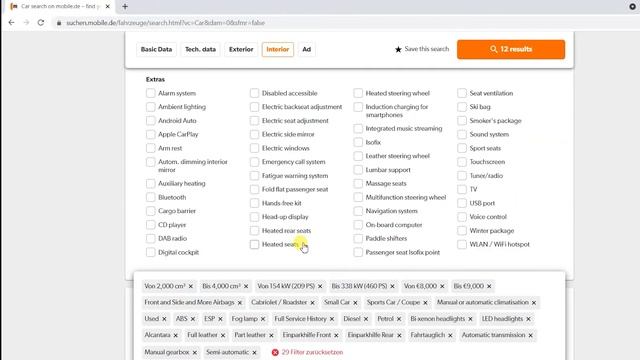This screenshot has width=640, height=360.
Task: Remove the Bis 338 kW filter chip
Action: click(x=392, y=287)
